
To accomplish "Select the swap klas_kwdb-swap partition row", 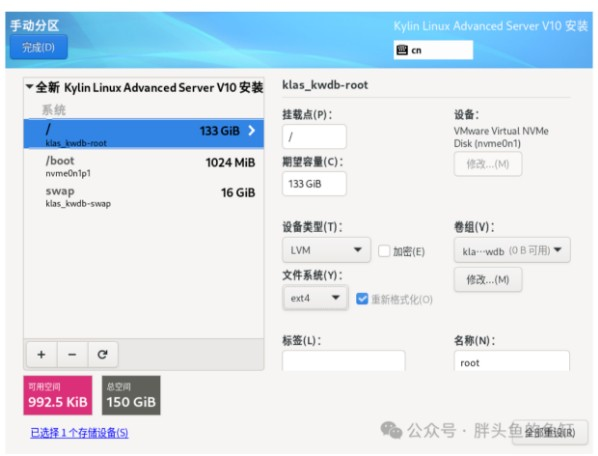I will [143, 196].
